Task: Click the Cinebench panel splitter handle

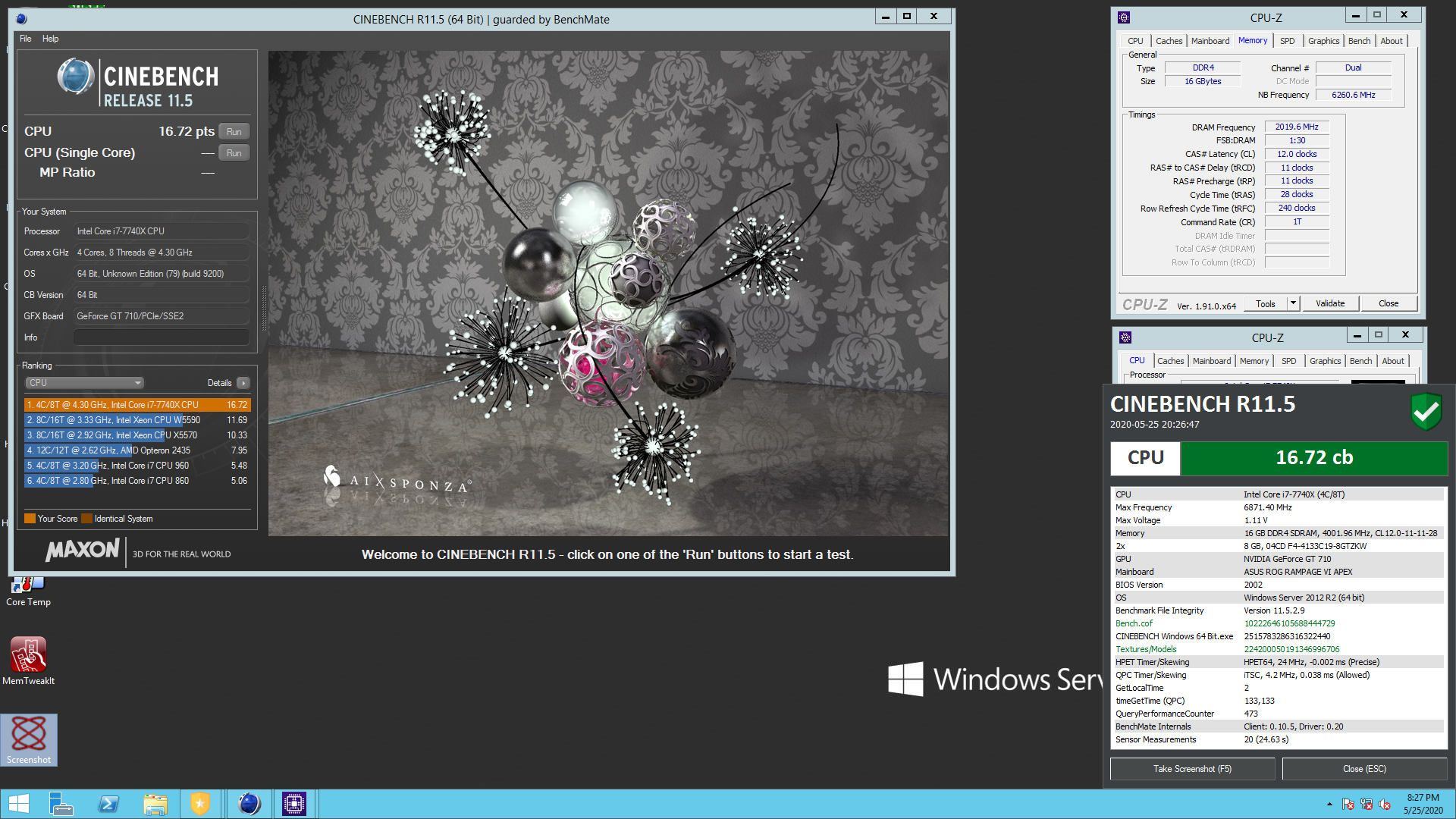Action: click(x=264, y=309)
